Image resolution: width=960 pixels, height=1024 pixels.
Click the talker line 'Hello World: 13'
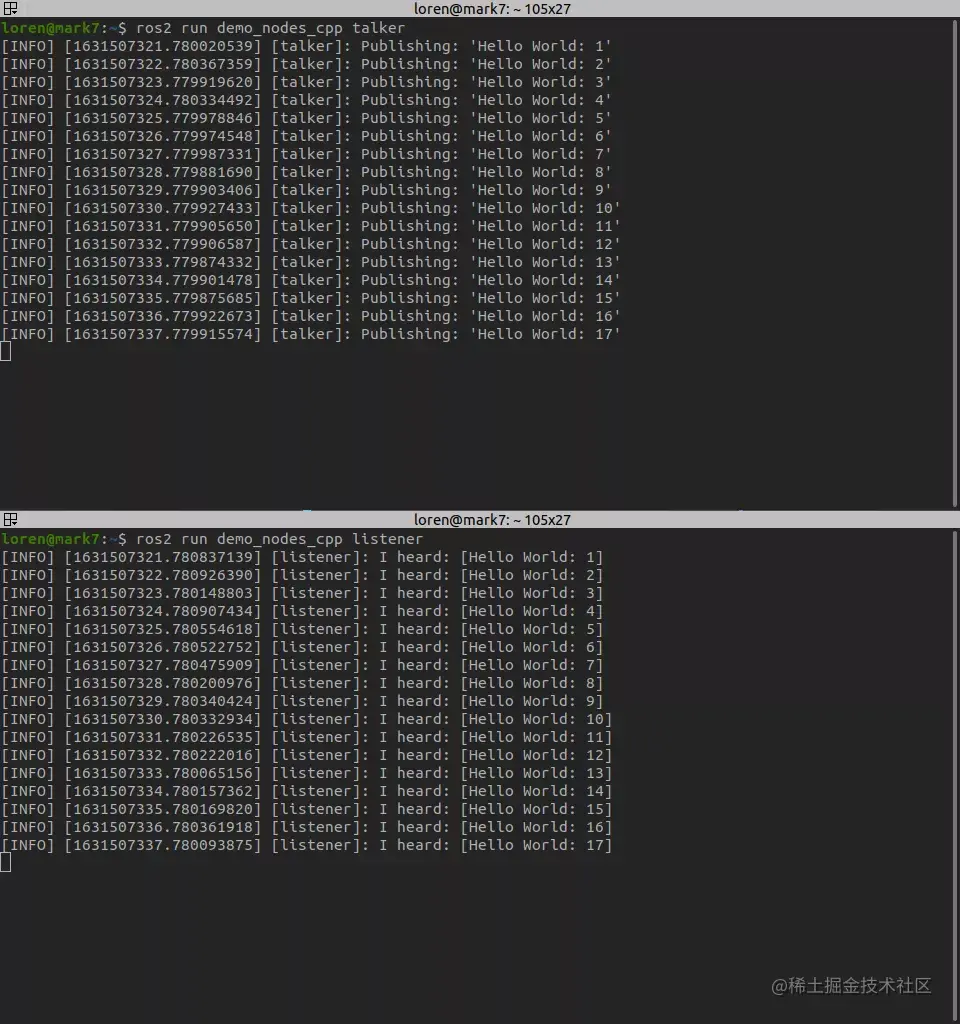tap(311, 262)
